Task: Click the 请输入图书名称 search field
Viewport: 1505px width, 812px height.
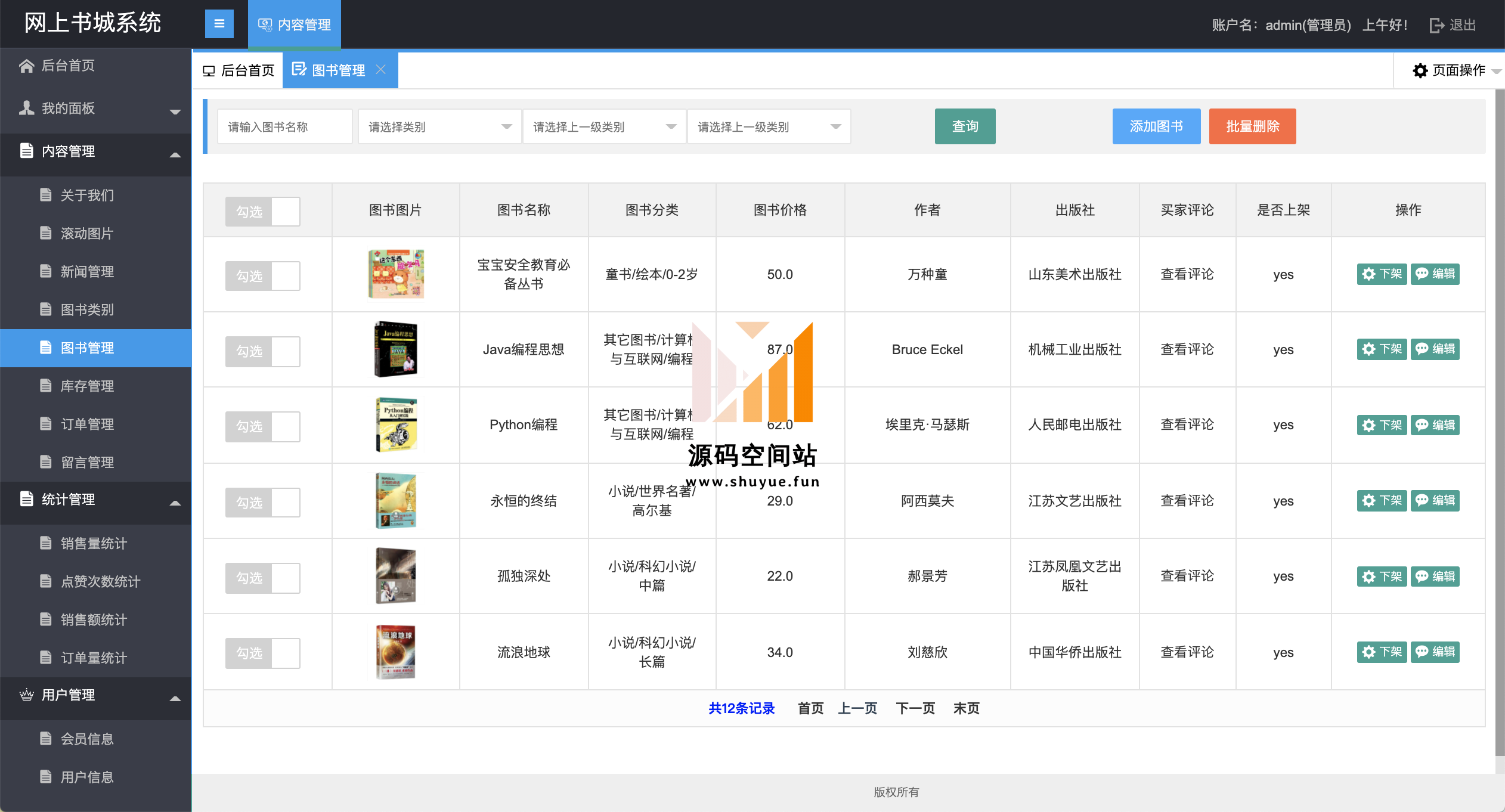Action: point(284,126)
